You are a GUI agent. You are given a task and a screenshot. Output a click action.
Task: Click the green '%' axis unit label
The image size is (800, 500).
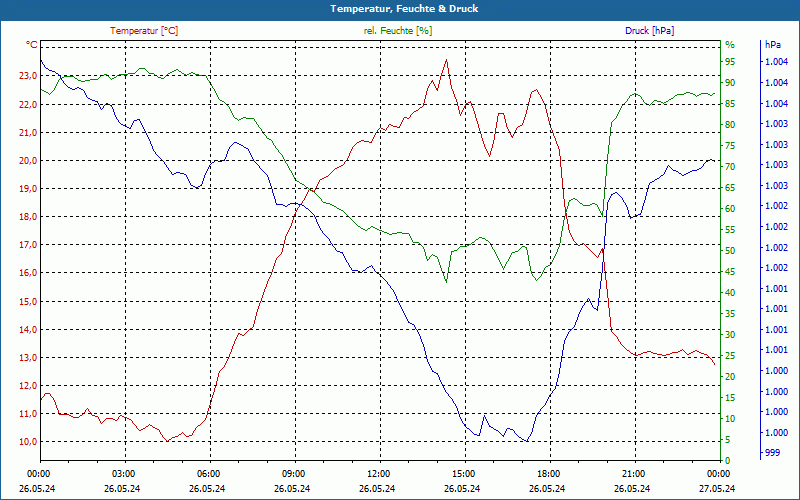(730, 45)
